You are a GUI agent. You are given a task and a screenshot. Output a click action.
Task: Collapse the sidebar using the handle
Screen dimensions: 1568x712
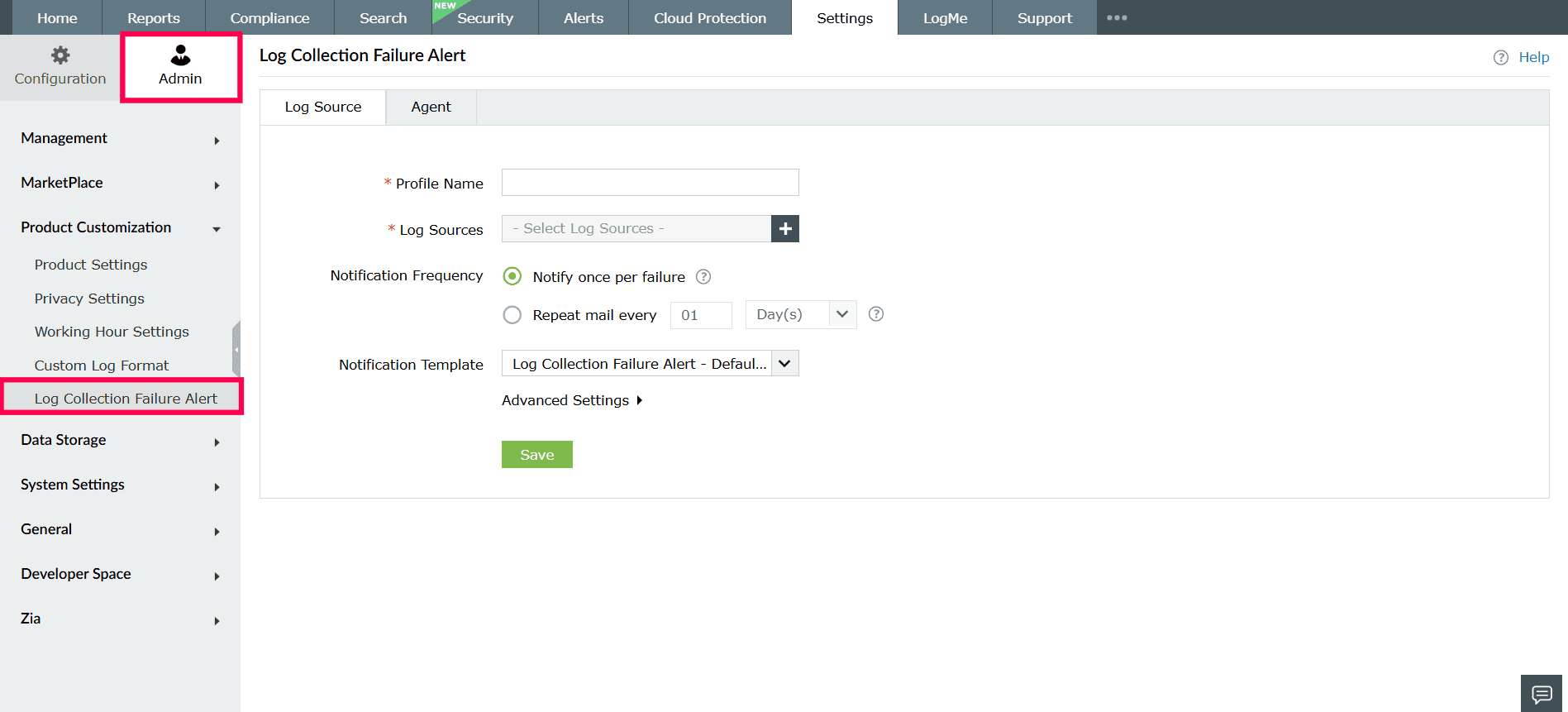tap(236, 349)
